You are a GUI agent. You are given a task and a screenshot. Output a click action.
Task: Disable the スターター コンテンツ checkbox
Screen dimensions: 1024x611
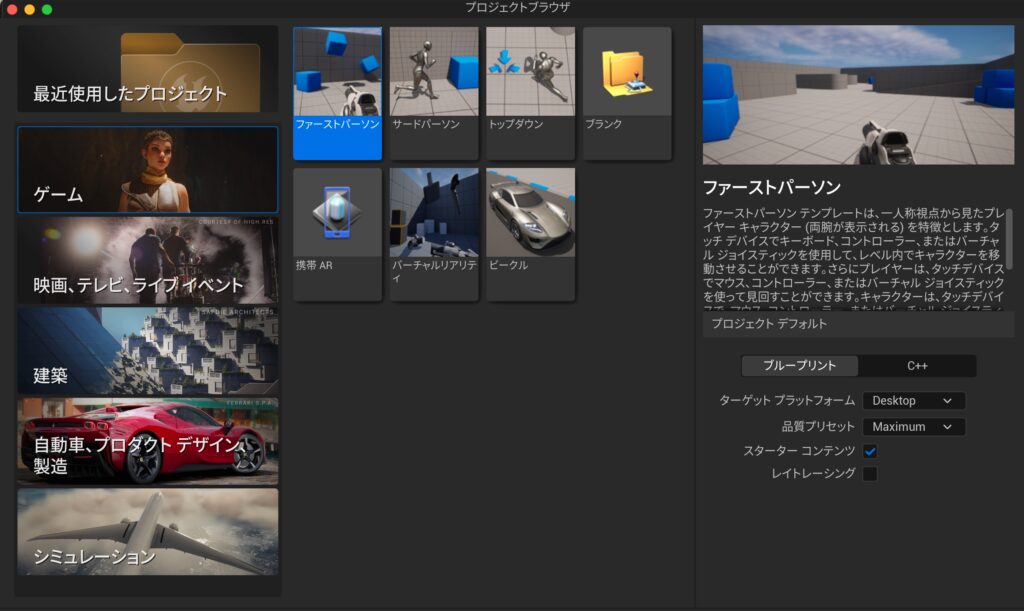(x=870, y=451)
